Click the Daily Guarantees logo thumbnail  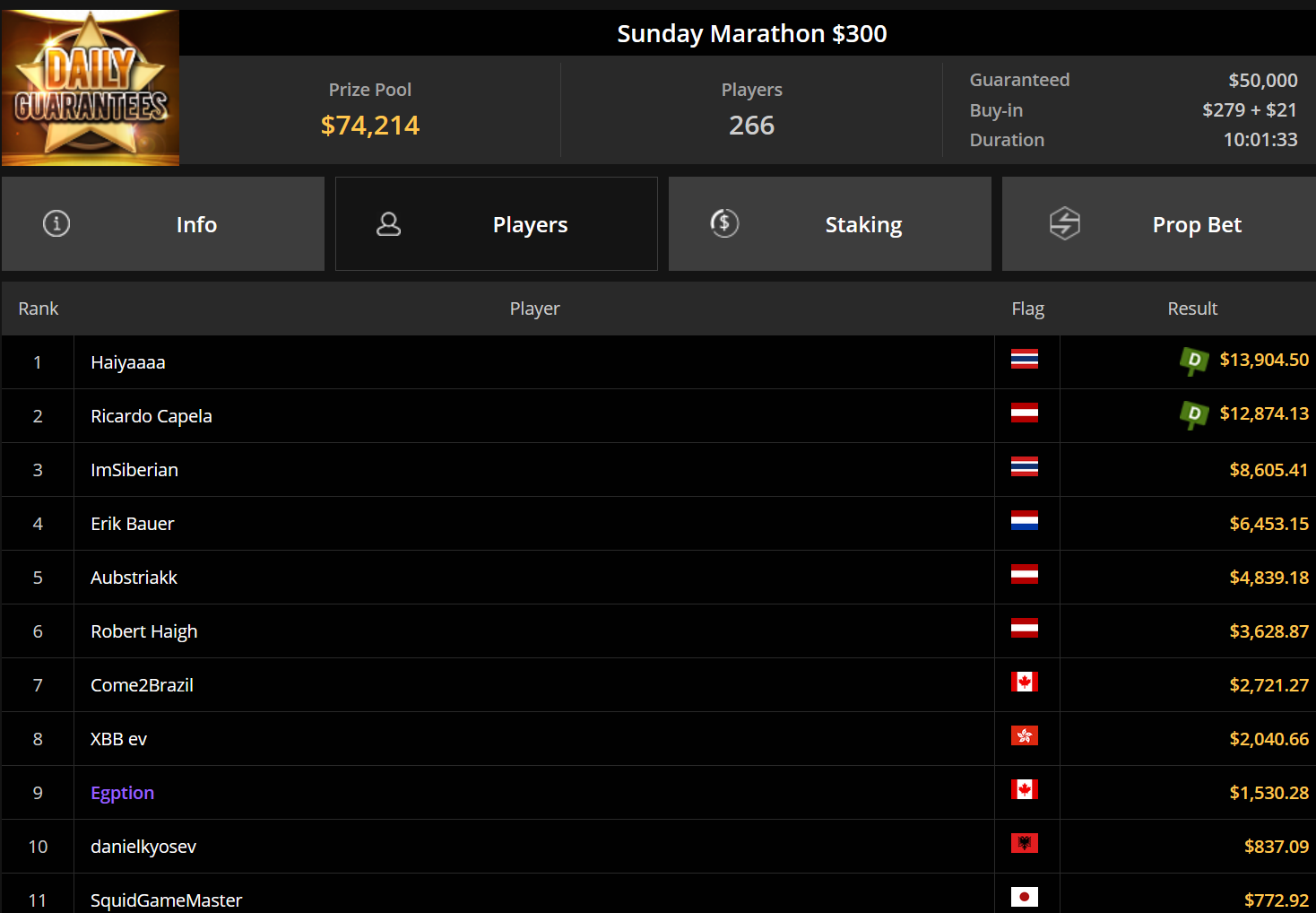(x=91, y=88)
